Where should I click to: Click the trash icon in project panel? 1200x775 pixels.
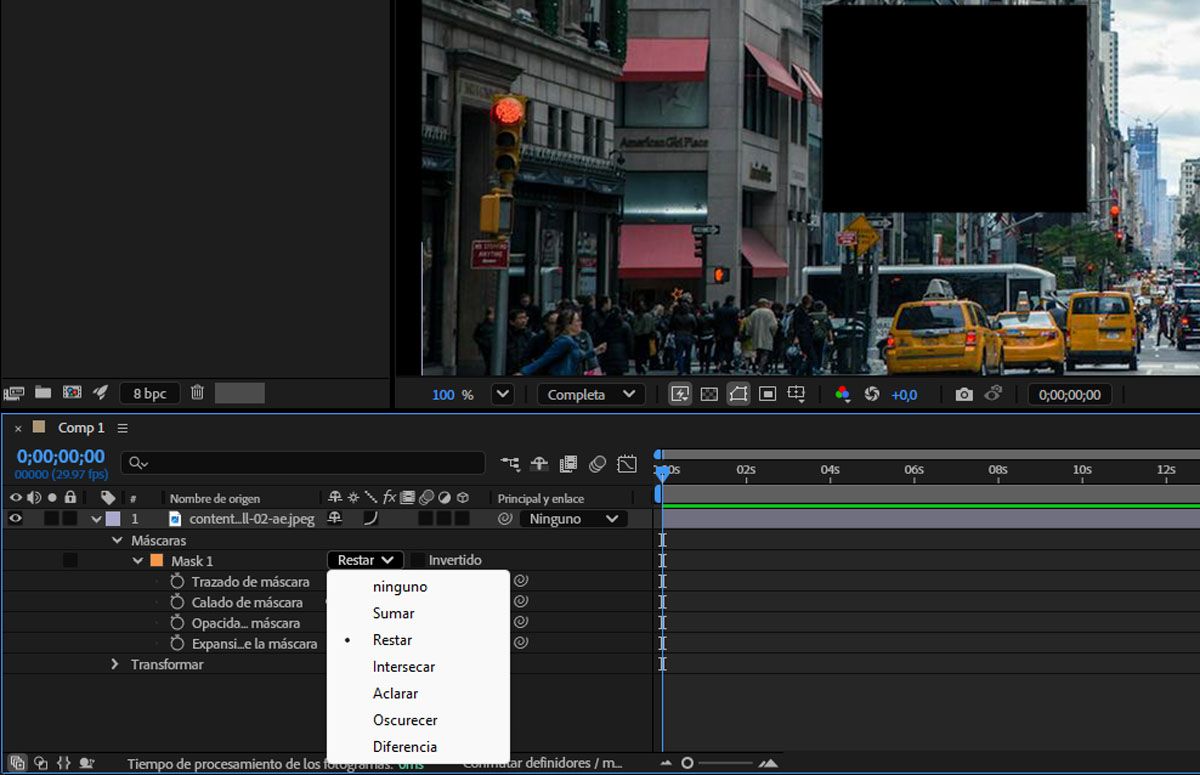(197, 393)
